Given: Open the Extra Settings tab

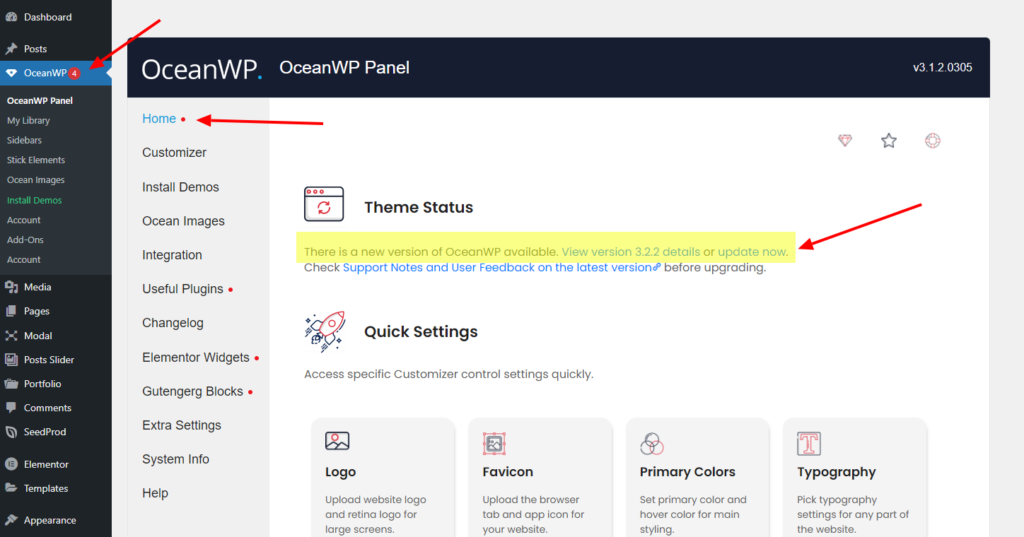Looking at the screenshot, I should [x=182, y=425].
